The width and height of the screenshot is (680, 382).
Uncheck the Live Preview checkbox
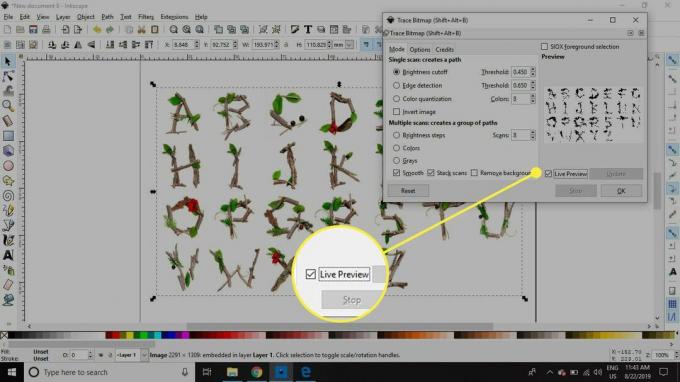tap(548, 174)
